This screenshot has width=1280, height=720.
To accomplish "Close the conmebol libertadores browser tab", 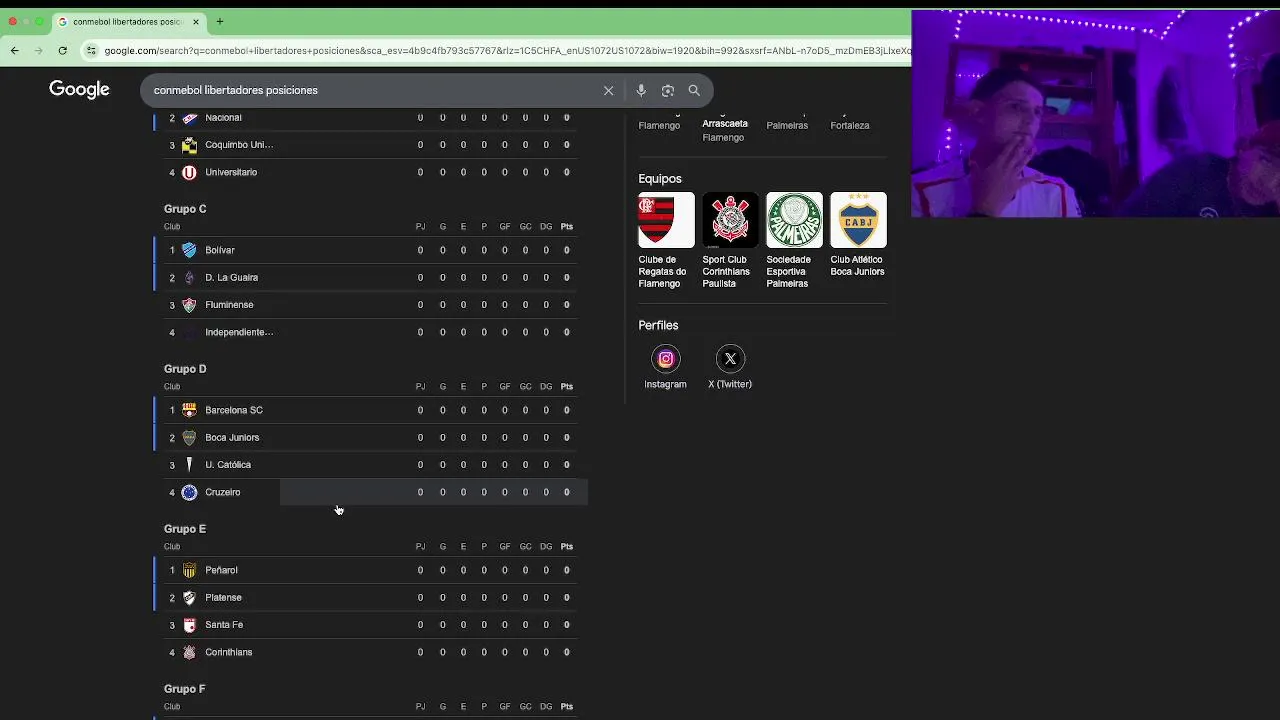I will click(196, 21).
